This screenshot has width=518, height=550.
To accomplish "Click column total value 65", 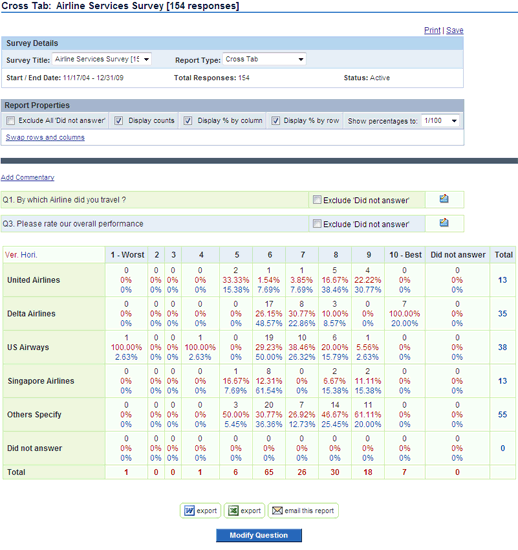I will tap(269, 472).
